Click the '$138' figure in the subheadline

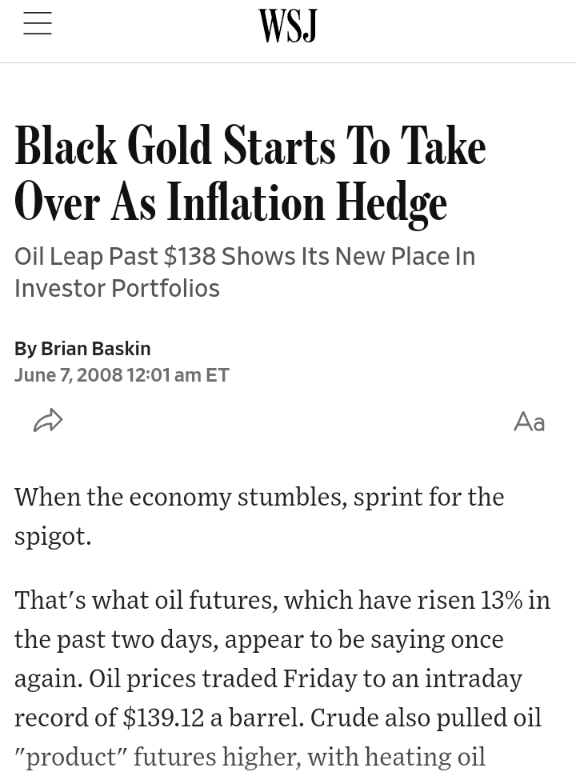190,257
